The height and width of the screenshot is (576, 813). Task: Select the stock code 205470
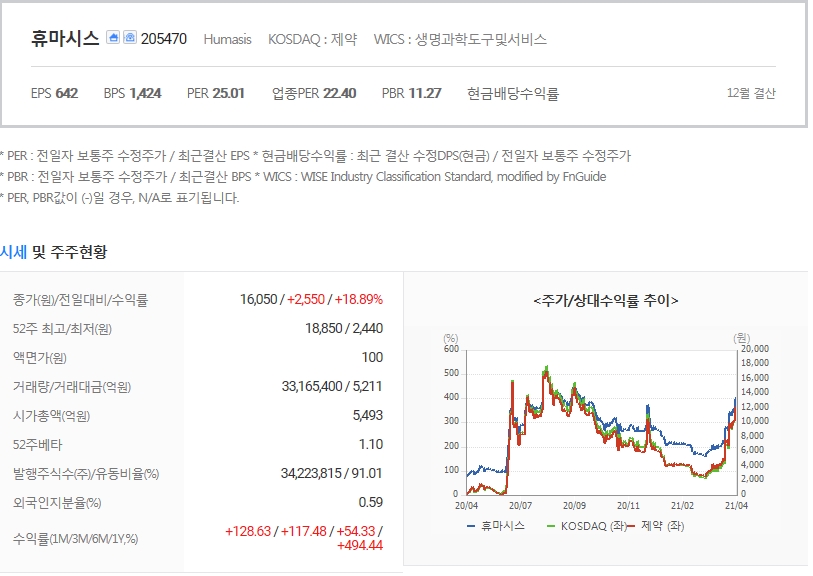tap(164, 39)
